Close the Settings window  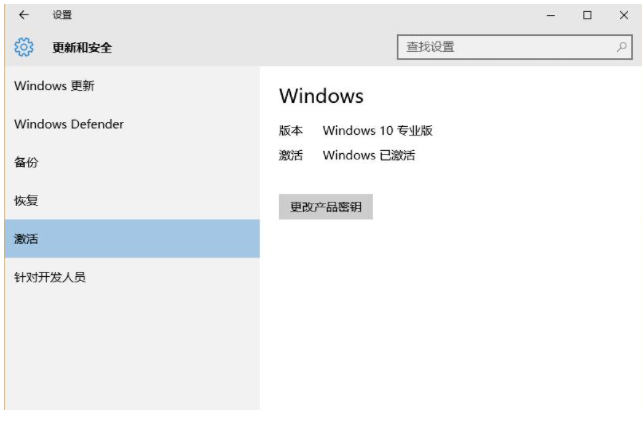point(623,15)
